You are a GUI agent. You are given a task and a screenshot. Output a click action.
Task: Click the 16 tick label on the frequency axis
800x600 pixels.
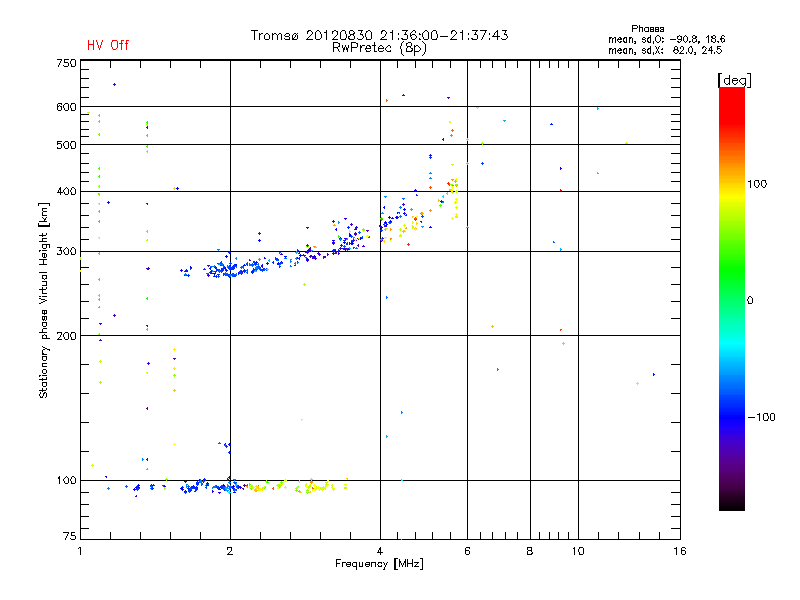pyautogui.click(x=679, y=551)
